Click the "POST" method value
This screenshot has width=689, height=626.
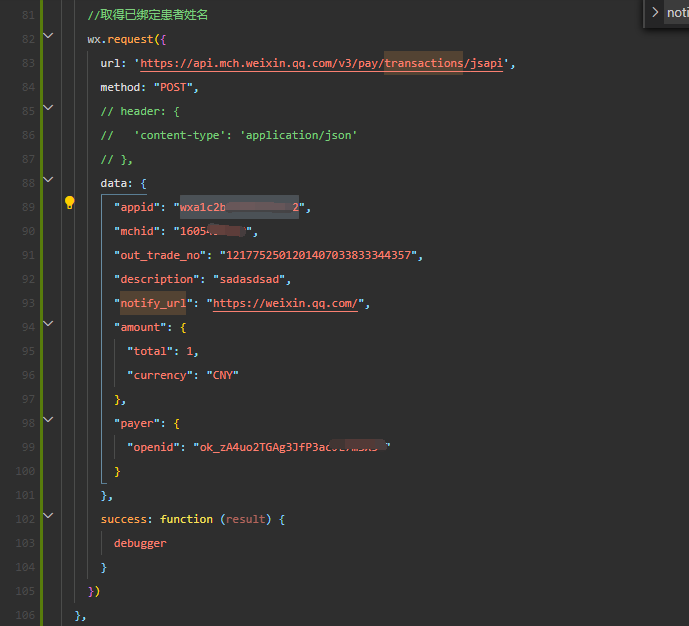pyautogui.click(x=173, y=87)
